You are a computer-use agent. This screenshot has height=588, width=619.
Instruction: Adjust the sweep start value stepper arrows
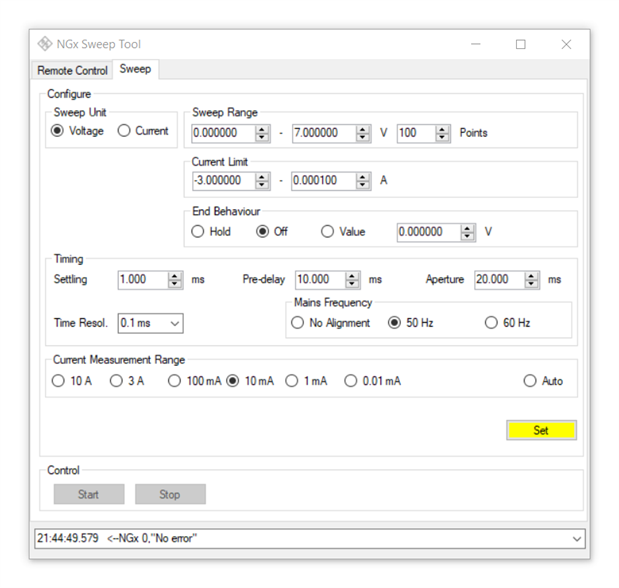tap(262, 133)
